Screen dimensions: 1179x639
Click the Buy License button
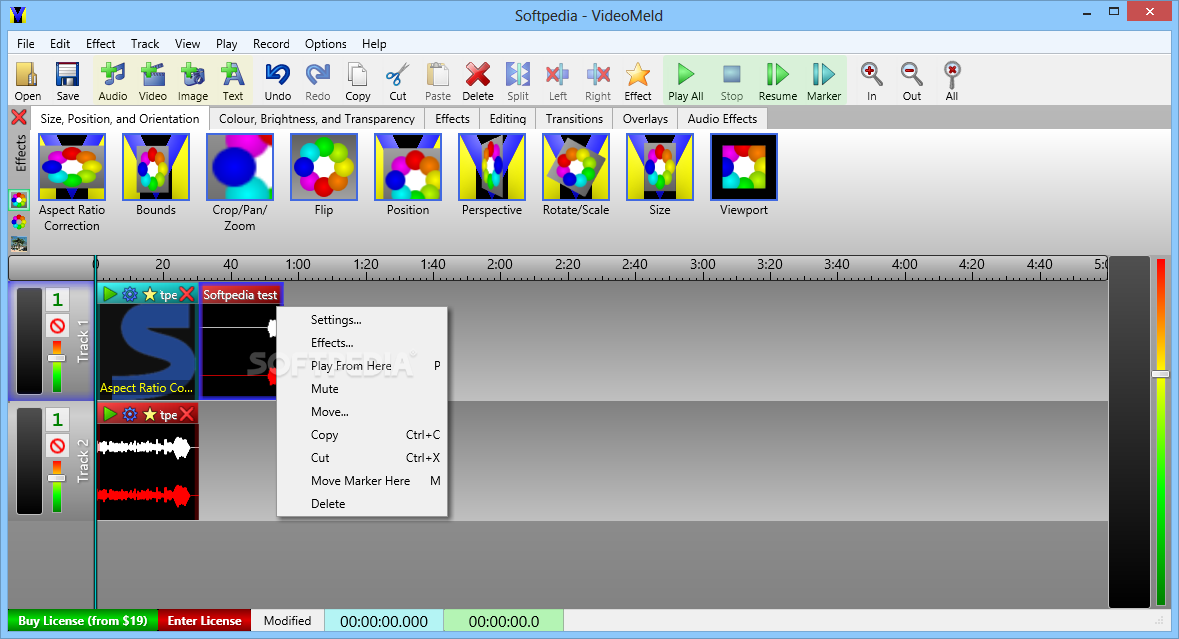83,621
